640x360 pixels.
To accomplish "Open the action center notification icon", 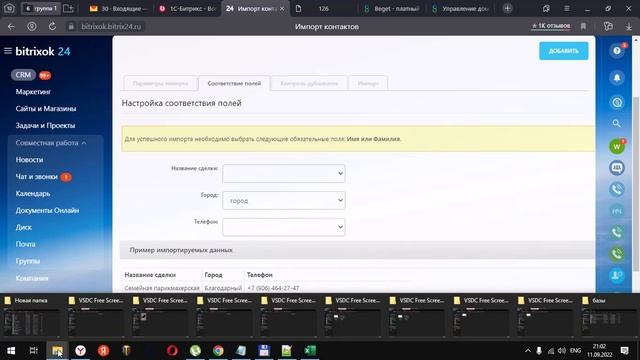I will coord(624,351).
